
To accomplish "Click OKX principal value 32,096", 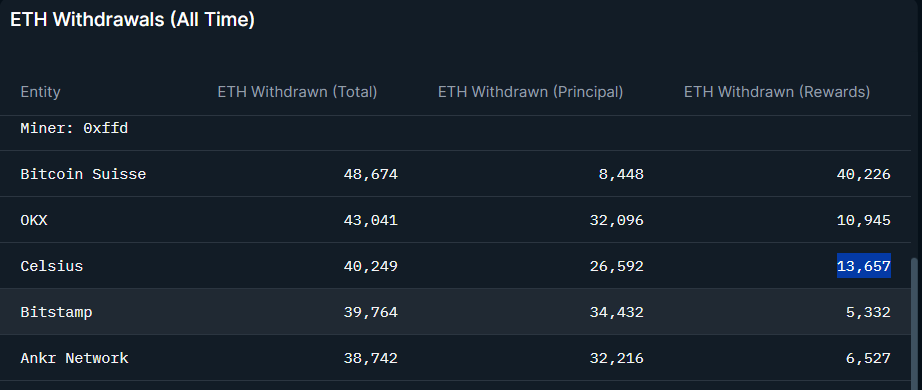I will point(616,221).
